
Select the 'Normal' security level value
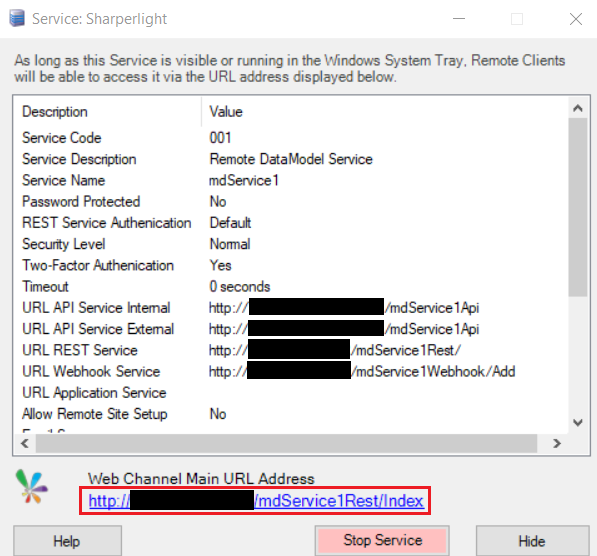[x=230, y=244]
